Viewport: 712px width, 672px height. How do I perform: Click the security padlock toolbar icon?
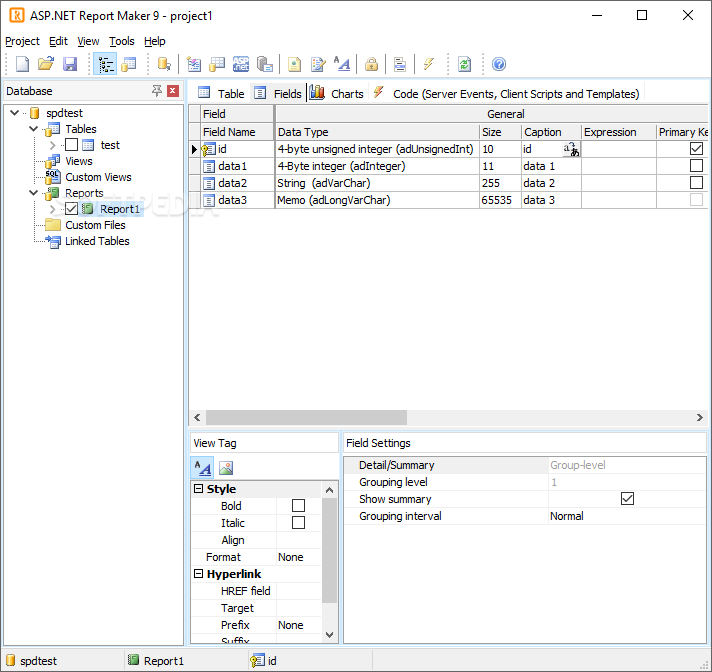371,64
